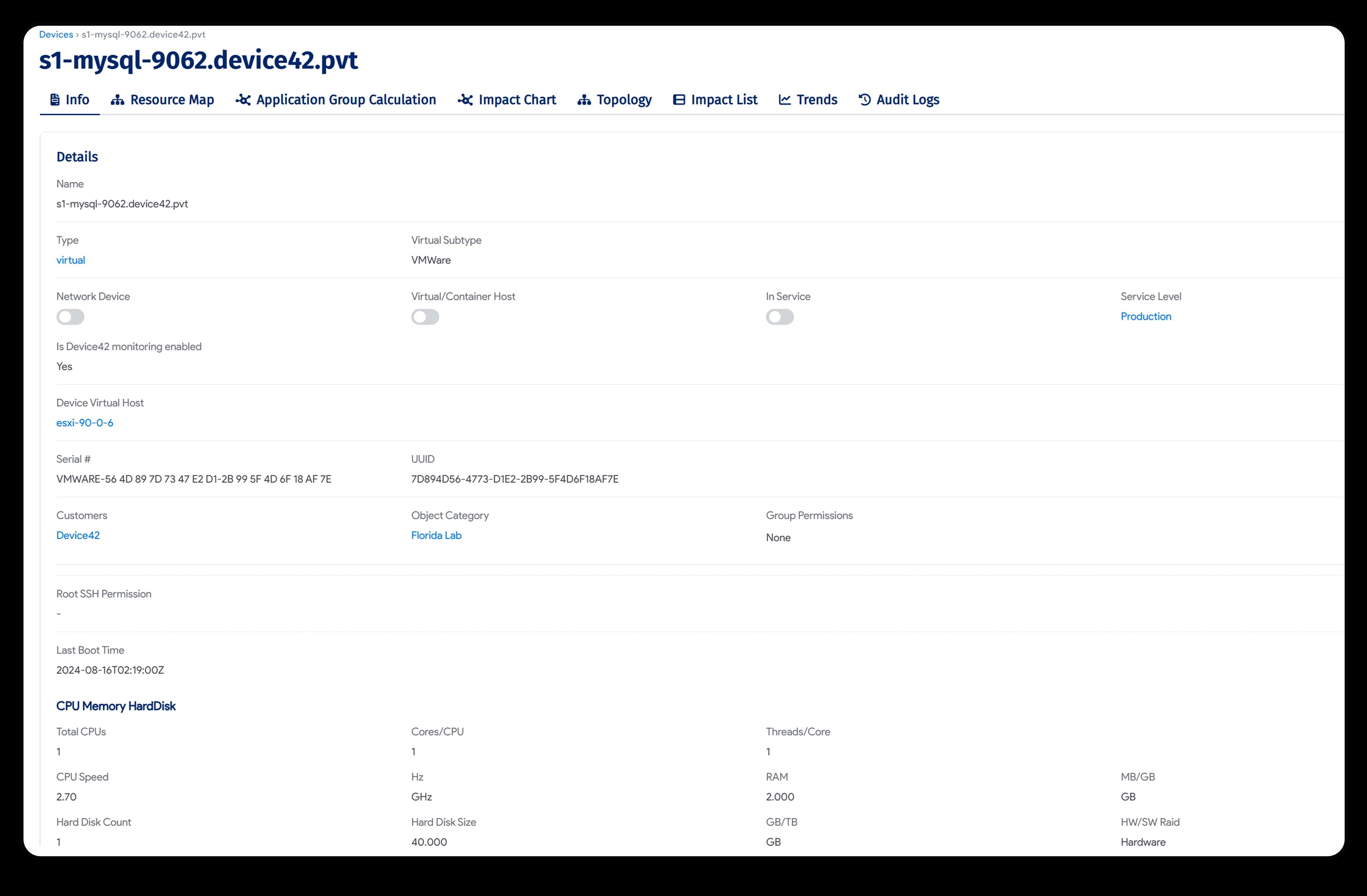1367x896 pixels.
Task: Open the Florida Lab object category link
Action: click(x=436, y=535)
